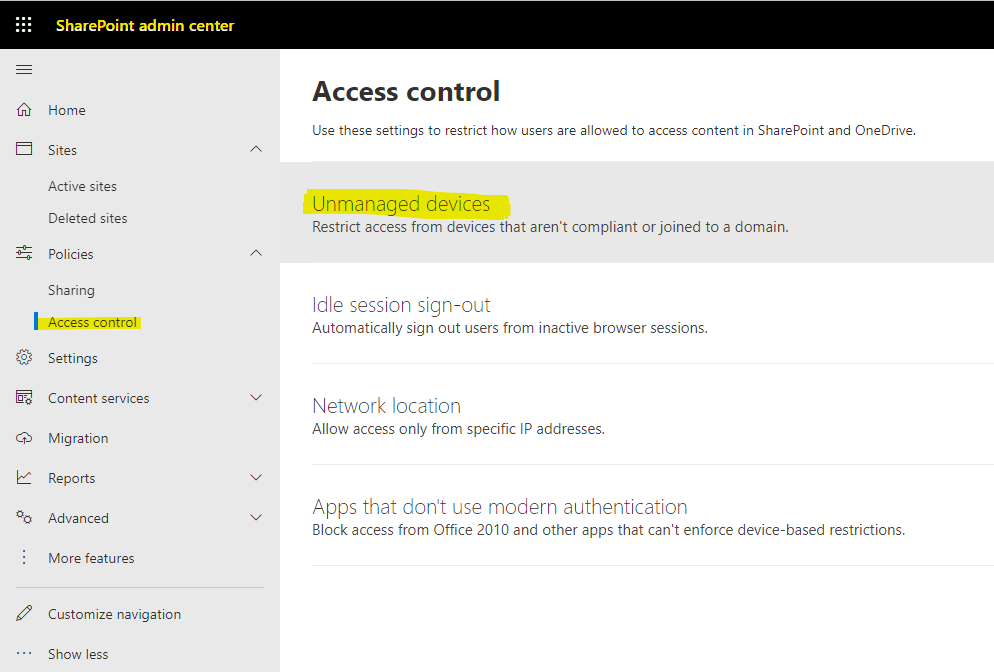Open Apps that don't use modern authentication
The image size is (994, 672).
(500, 507)
